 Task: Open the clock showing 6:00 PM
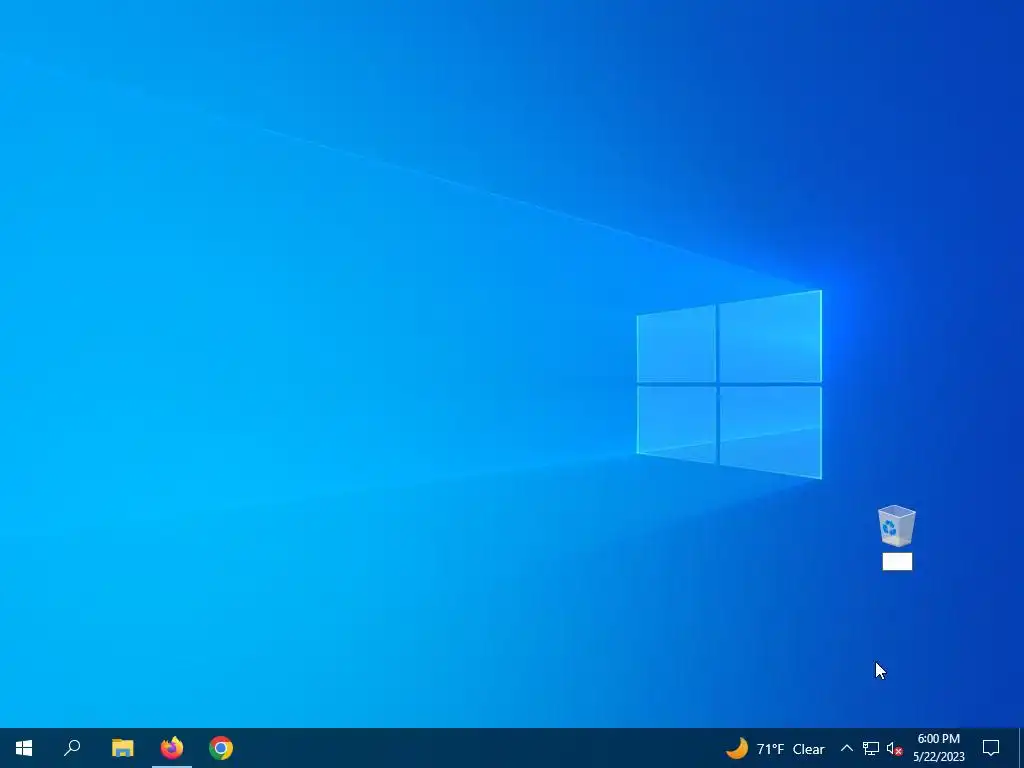[x=938, y=739]
